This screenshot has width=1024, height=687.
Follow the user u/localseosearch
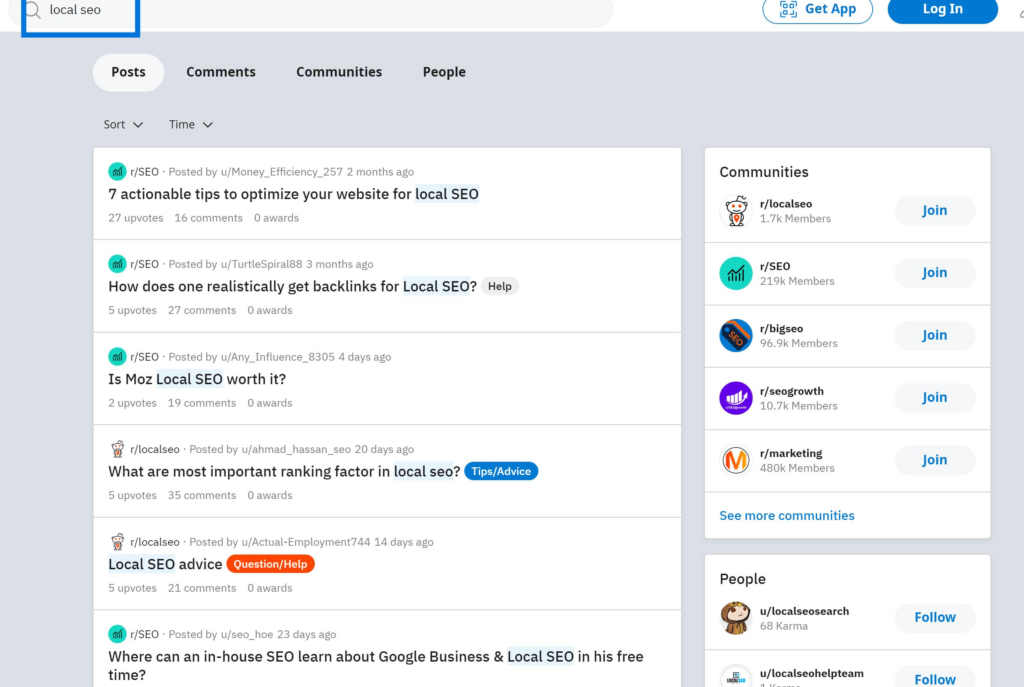point(933,618)
